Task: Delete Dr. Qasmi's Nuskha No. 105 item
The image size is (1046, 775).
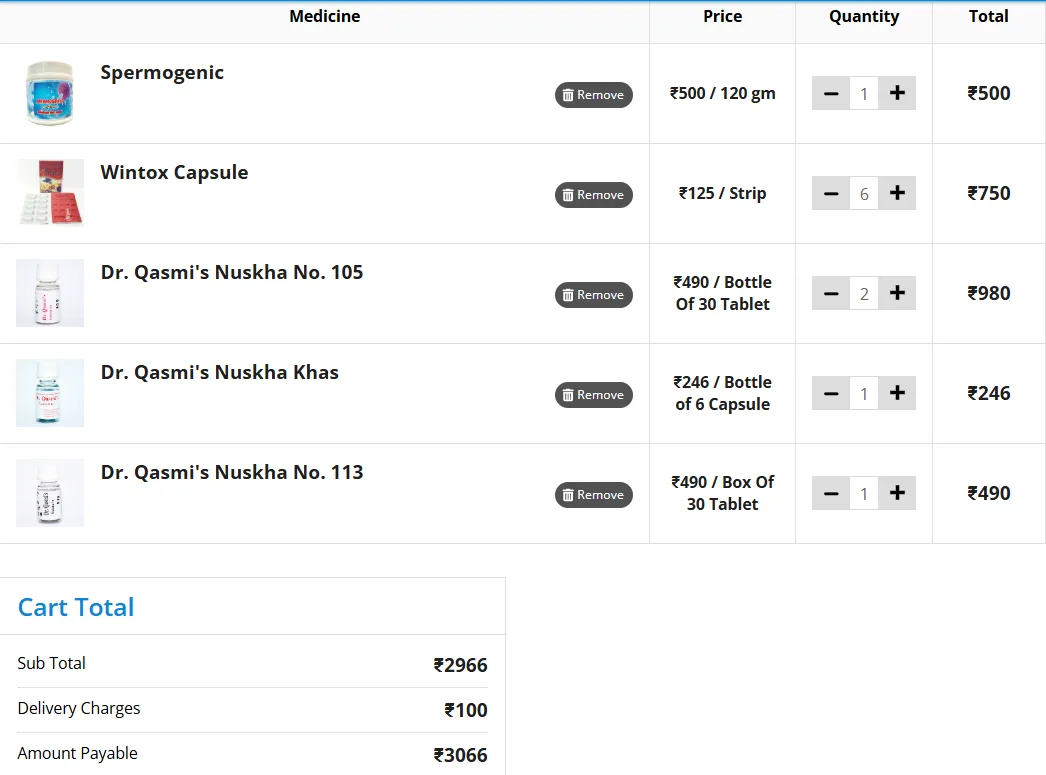Action: [593, 295]
